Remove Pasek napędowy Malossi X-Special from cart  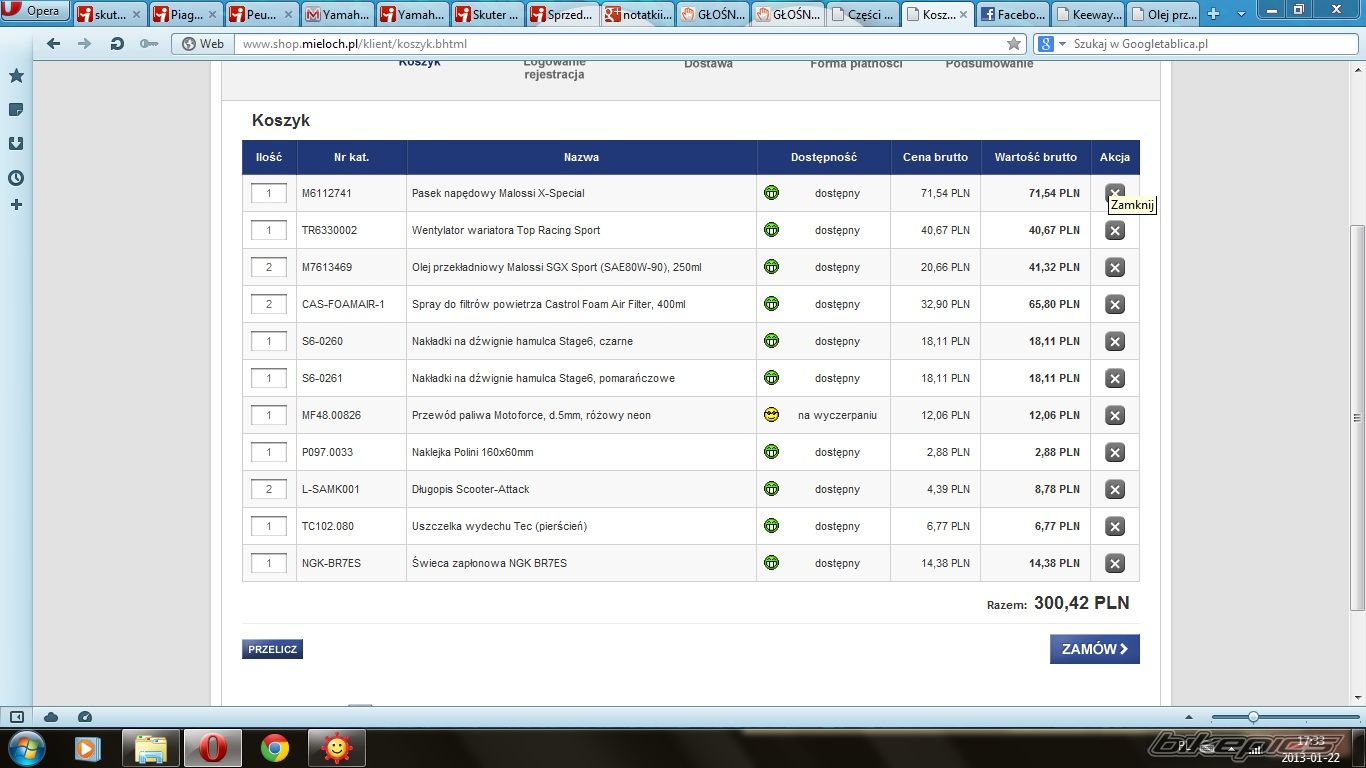tap(1115, 192)
